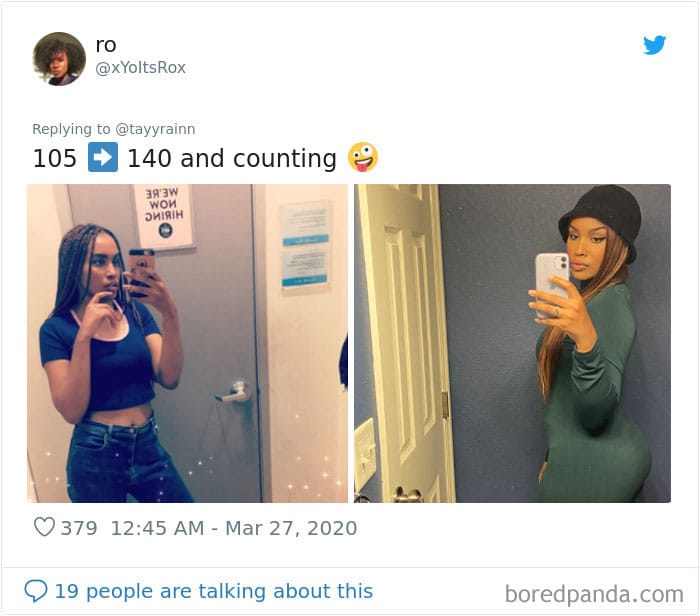
Task: Click the 379 likes count
Action: tap(79, 528)
